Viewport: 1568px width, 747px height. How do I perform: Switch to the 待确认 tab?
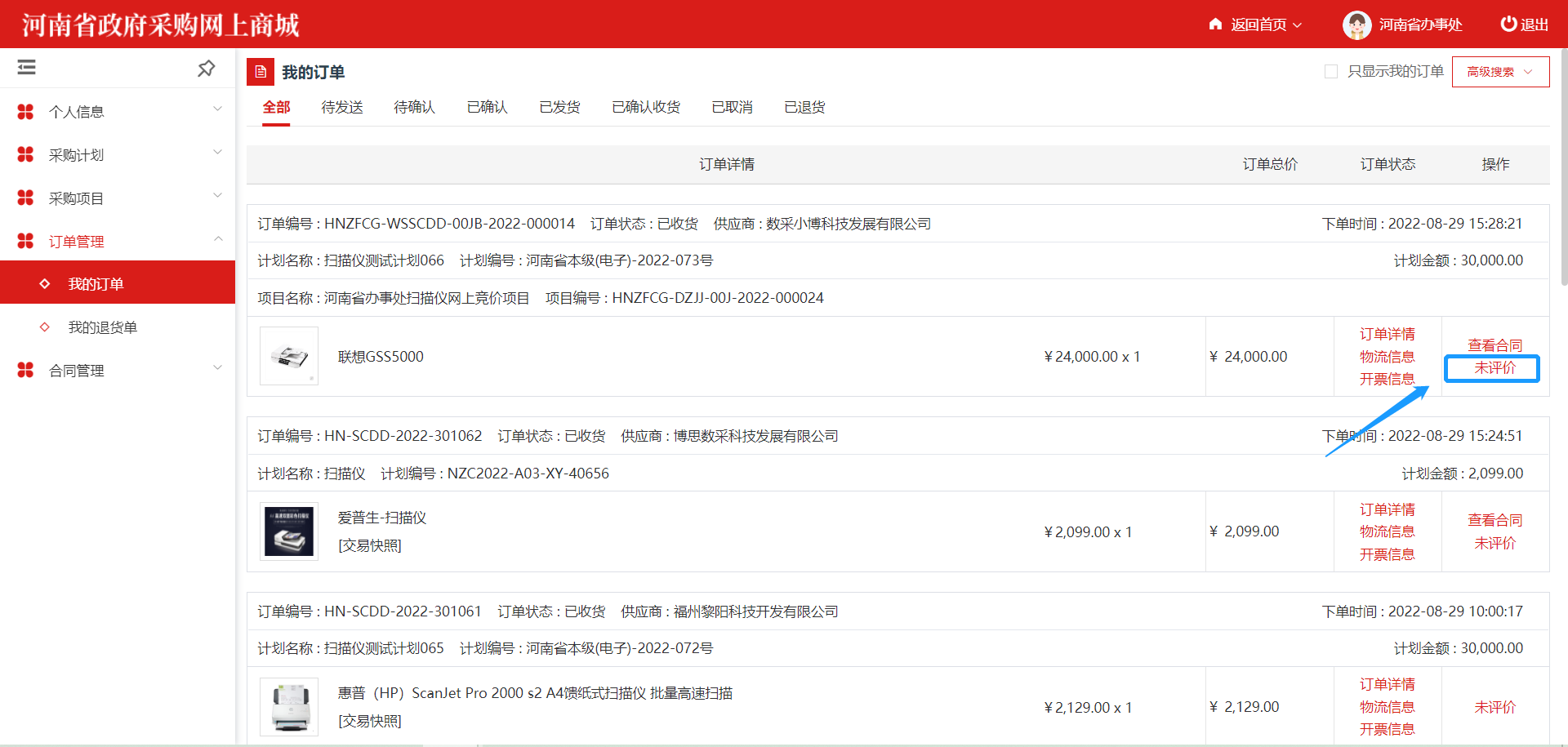[x=414, y=107]
